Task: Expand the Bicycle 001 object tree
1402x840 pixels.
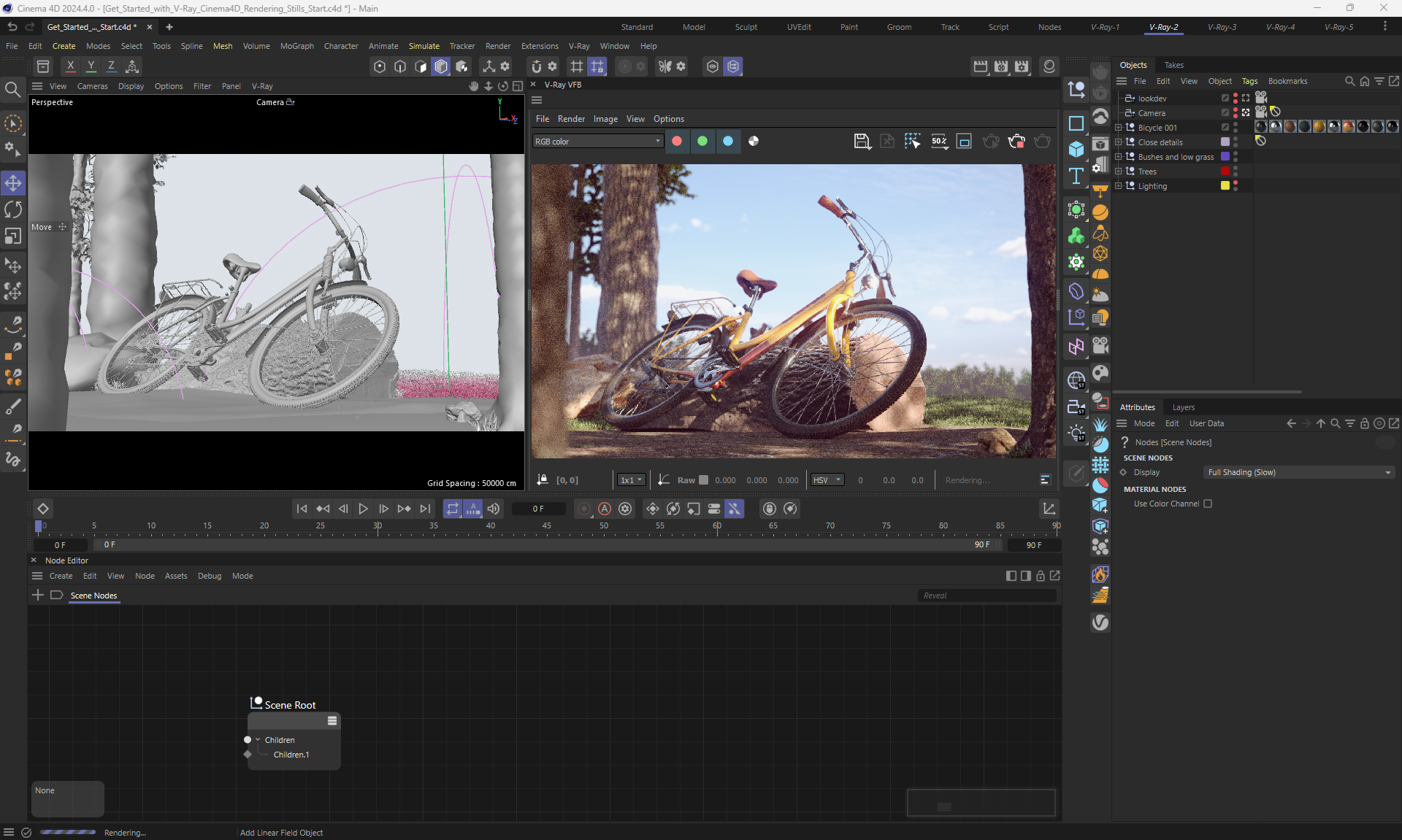Action: pyautogui.click(x=1118, y=128)
